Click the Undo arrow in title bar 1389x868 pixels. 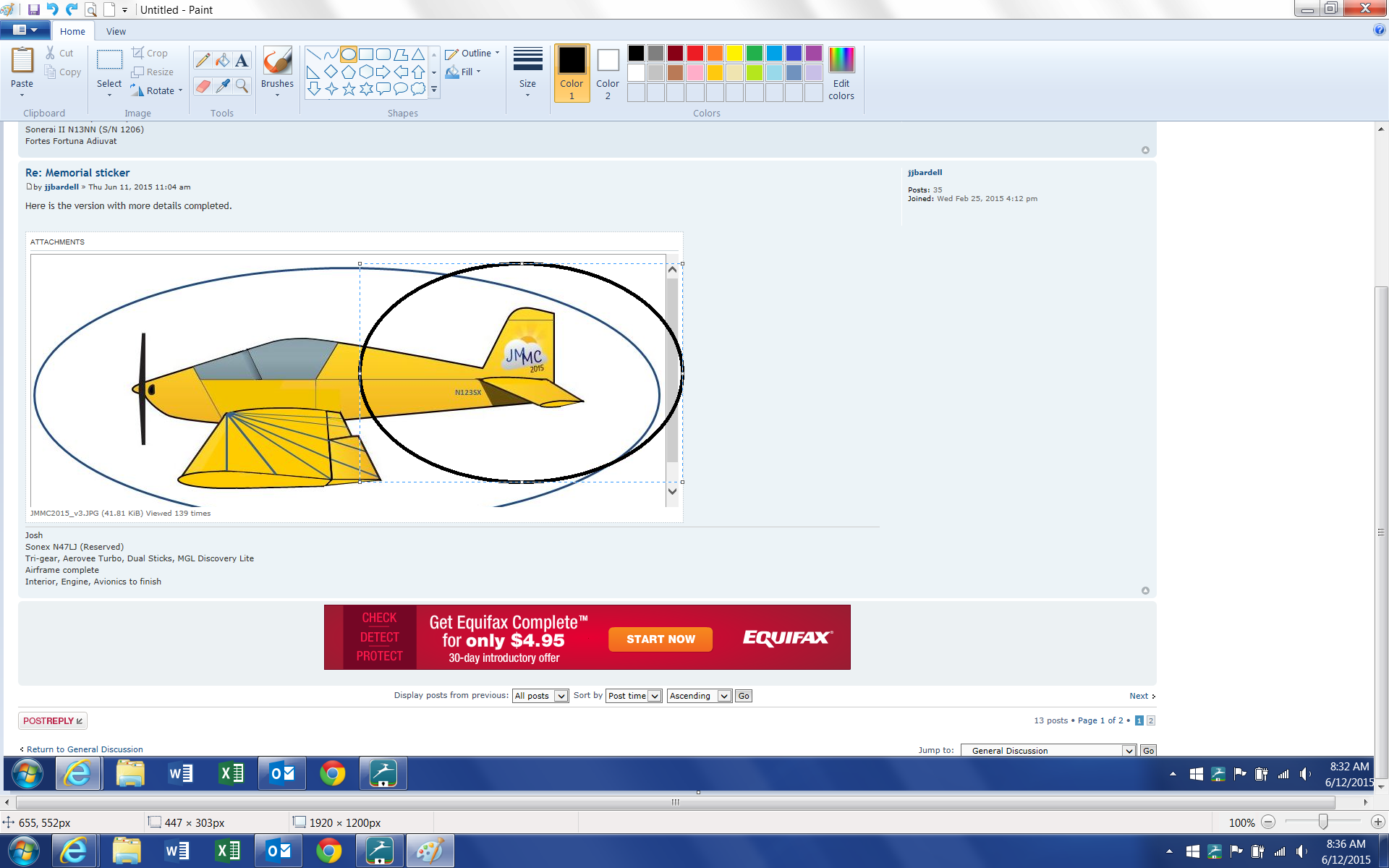(52, 9)
